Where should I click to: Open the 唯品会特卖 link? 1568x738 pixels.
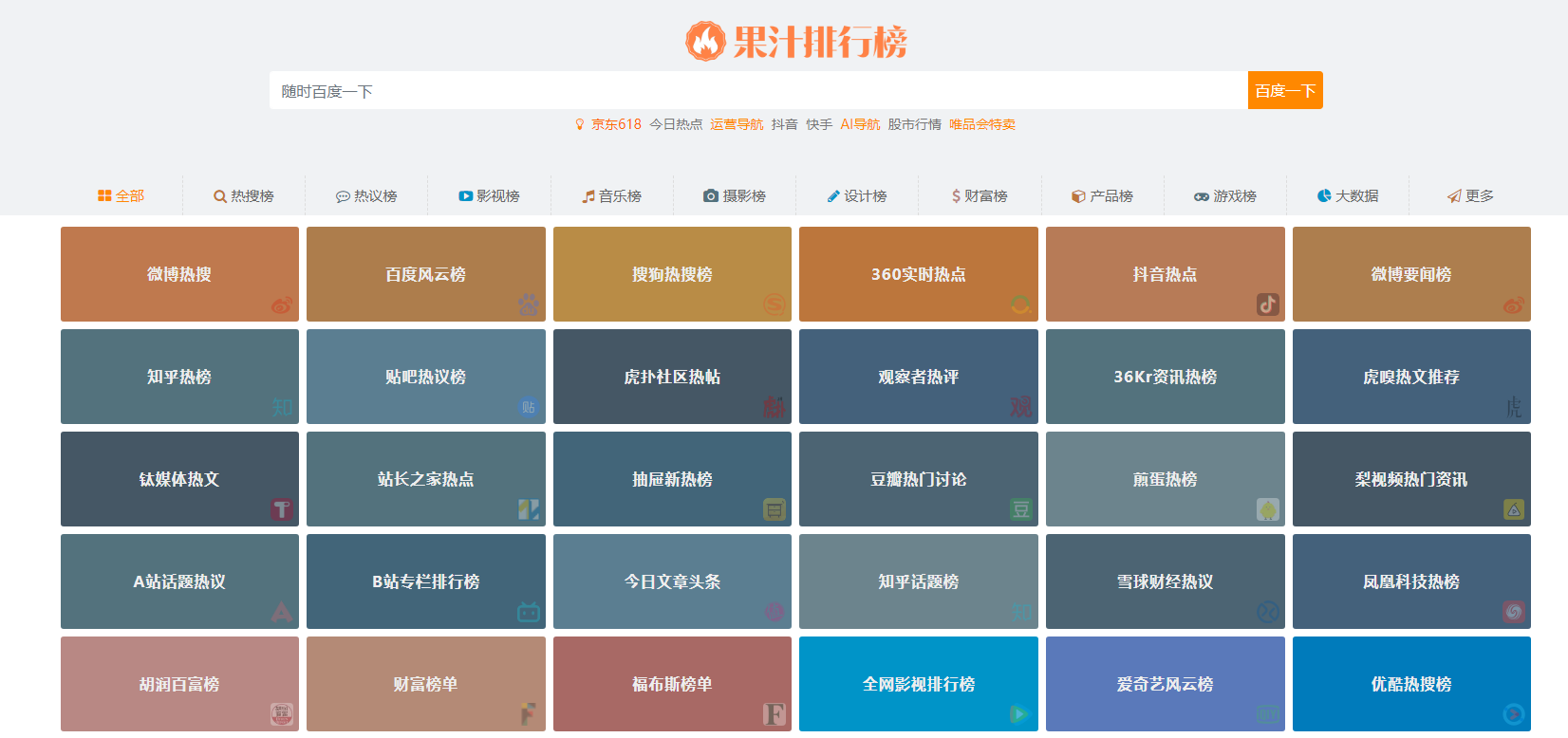tap(982, 124)
